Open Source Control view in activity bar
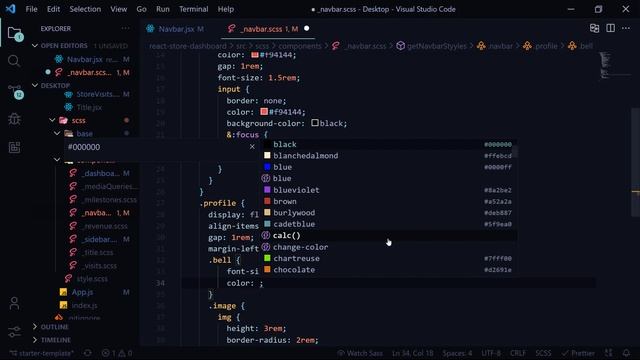Image resolution: width=640 pixels, height=360 pixels. pos(15,92)
